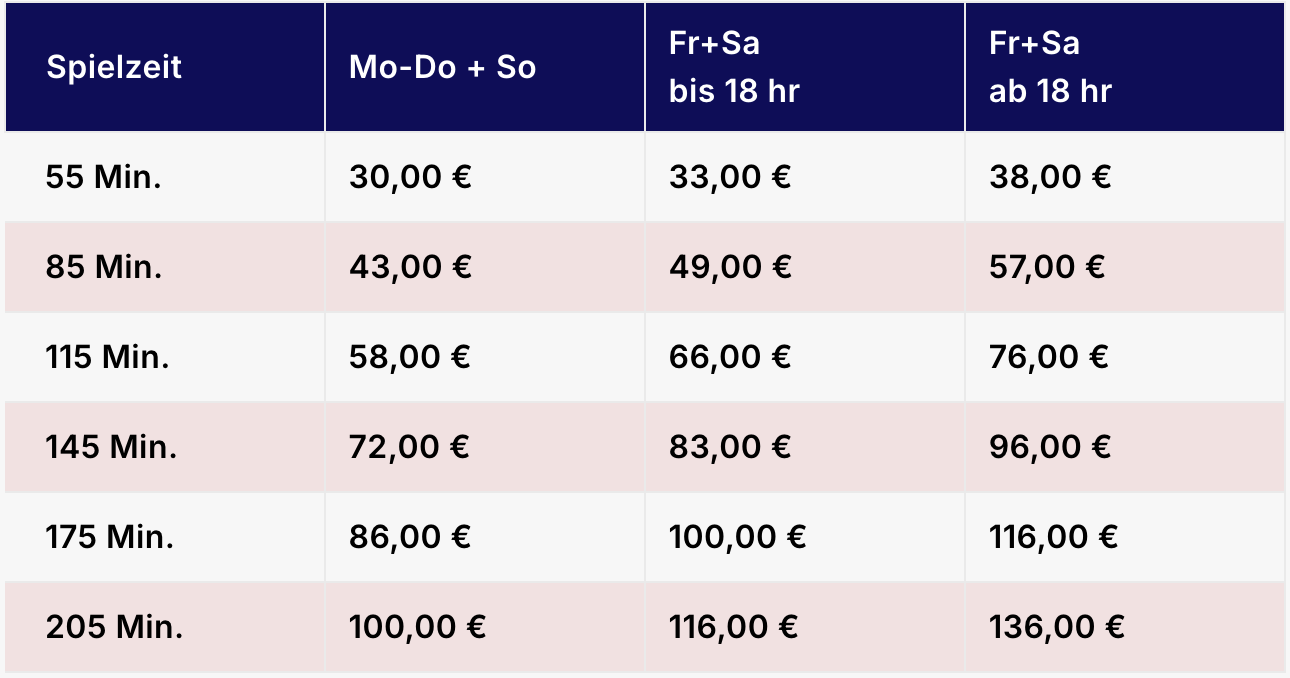Select the Mo-Do + So column header
Image resolution: width=1290 pixels, height=678 pixels.
point(442,68)
